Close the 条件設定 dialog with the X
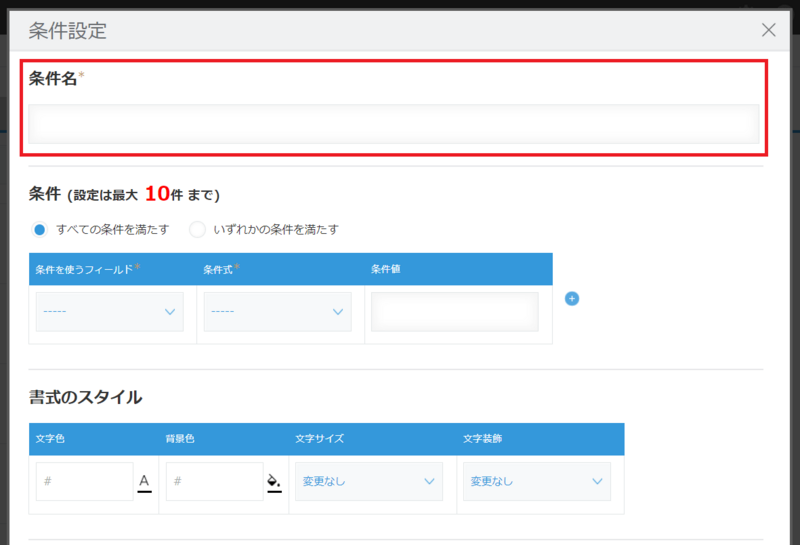The image size is (800, 545). pos(768,30)
